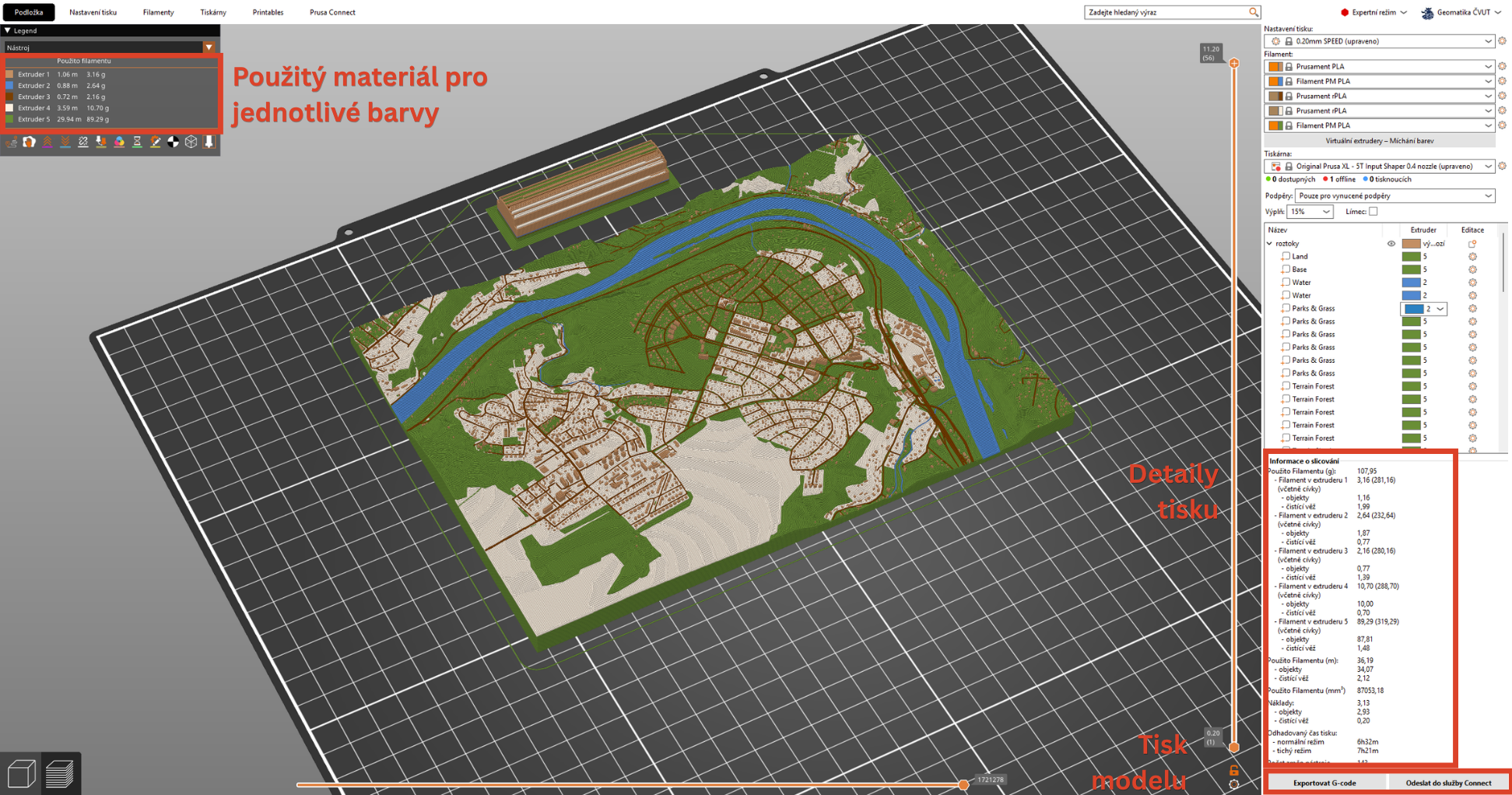This screenshot has height=795, width=1512.
Task: Switch to 3D editor view cube icon
Action: 21,773
